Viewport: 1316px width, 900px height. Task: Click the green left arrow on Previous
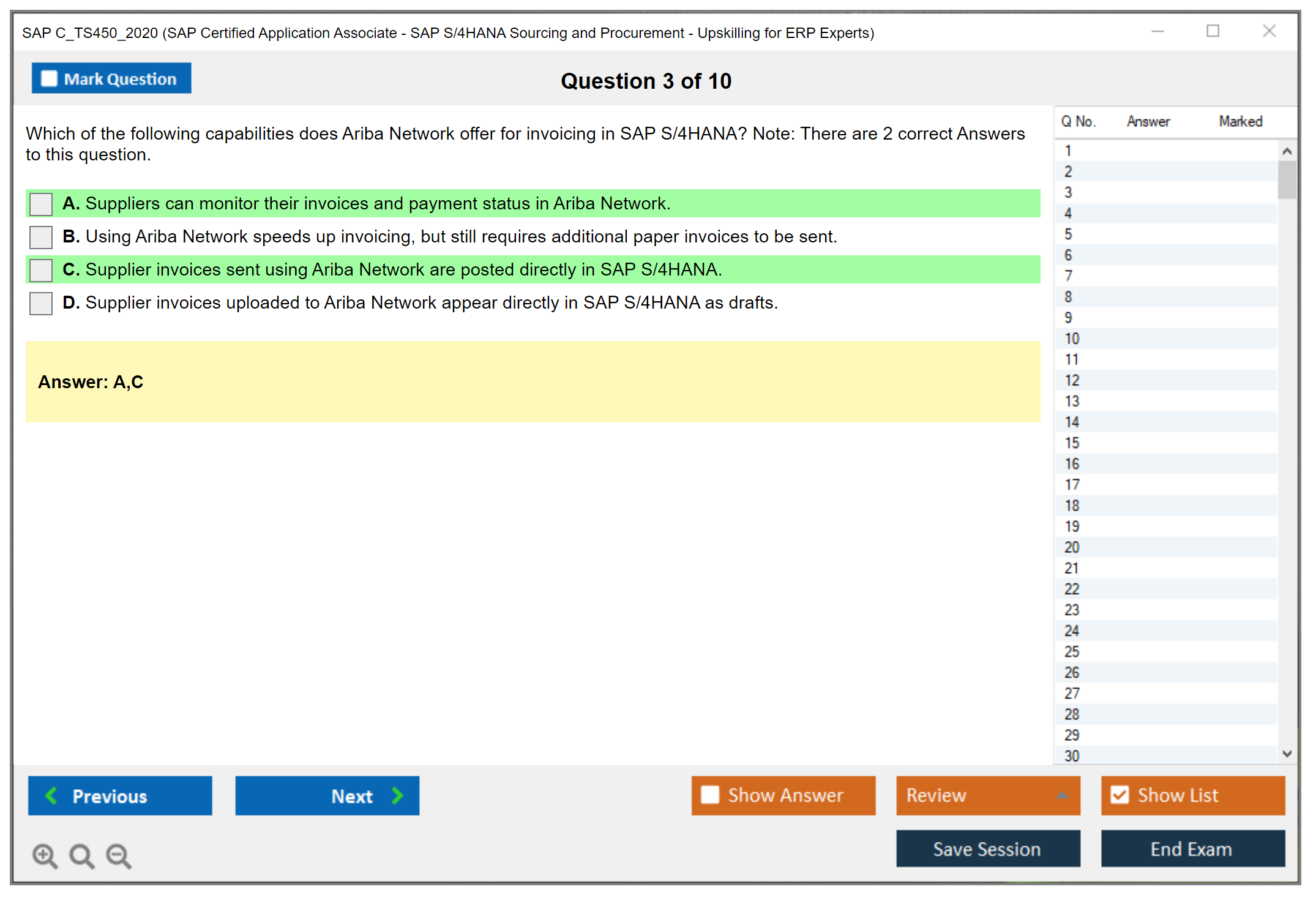(51, 795)
